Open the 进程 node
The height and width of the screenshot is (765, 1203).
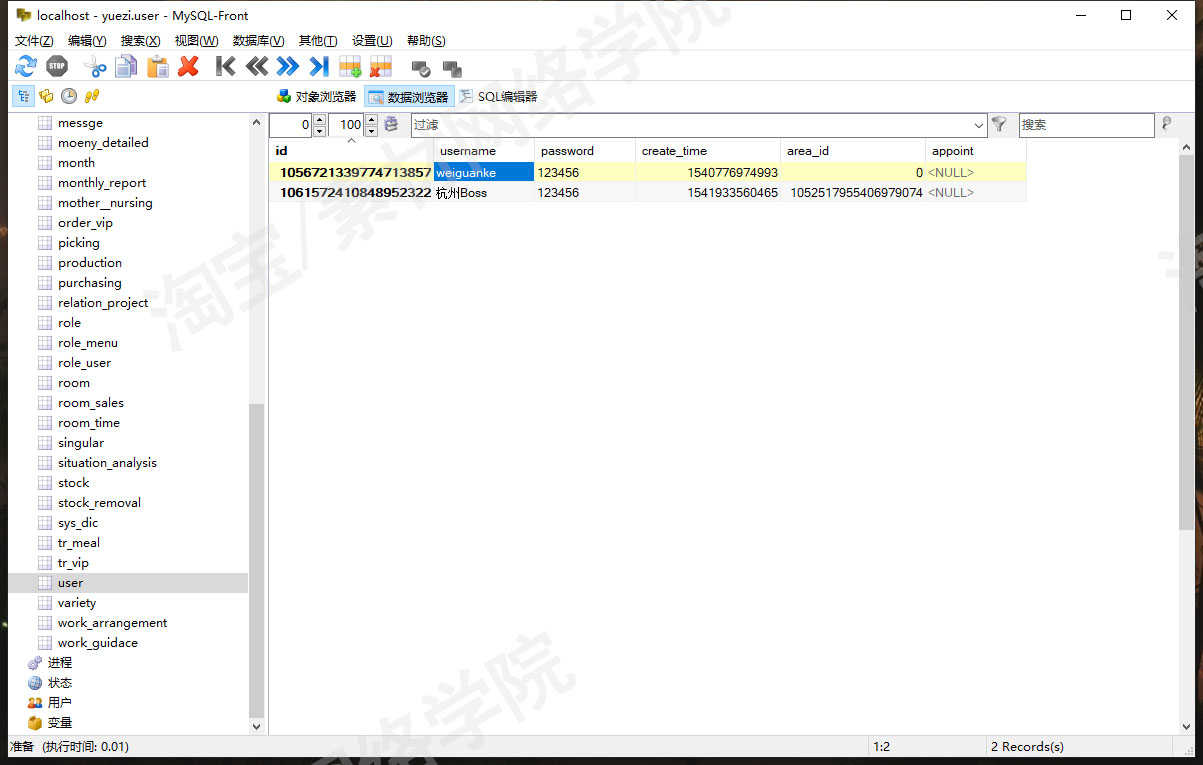(x=59, y=663)
